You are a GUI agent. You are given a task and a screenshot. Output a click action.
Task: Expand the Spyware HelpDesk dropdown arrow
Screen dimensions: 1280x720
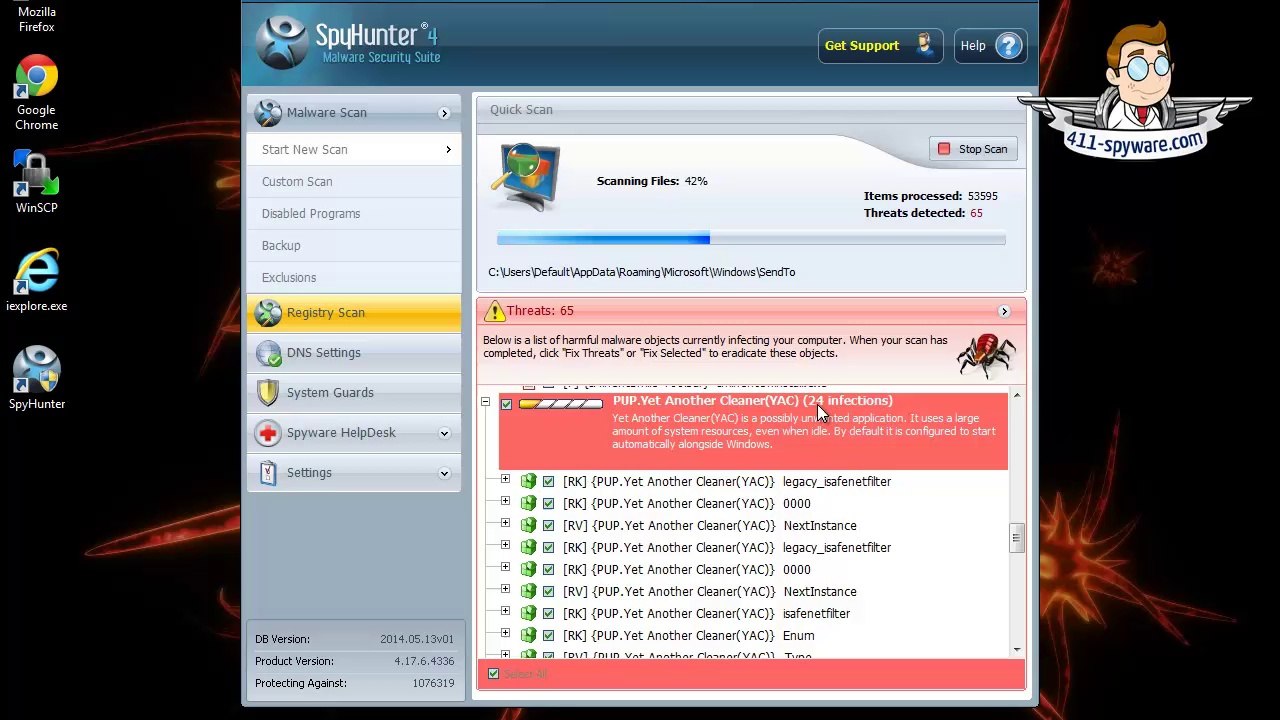pyautogui.click(x=444, y=433)
